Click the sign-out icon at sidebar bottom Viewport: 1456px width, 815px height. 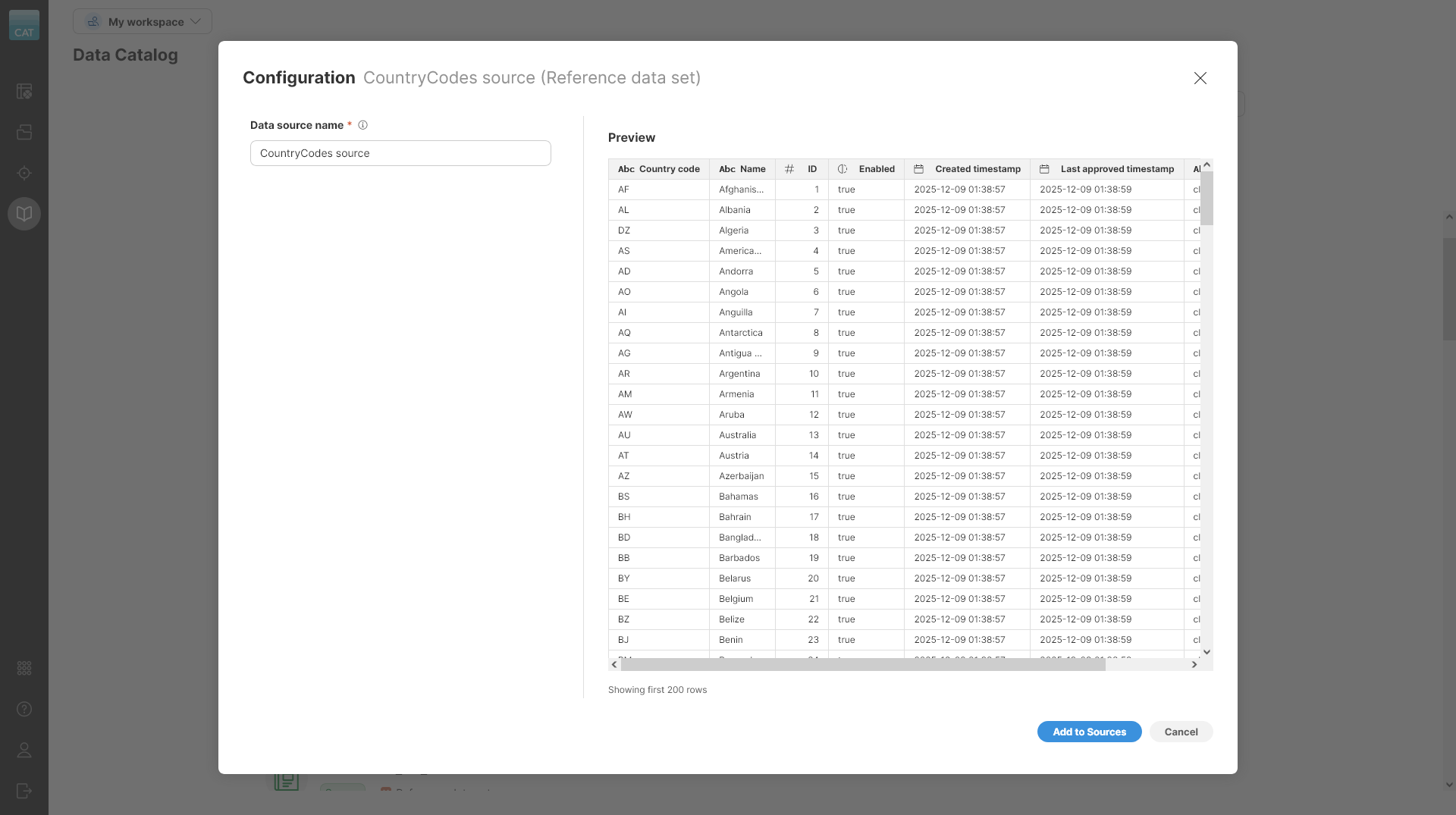click(x=25, y=791)
